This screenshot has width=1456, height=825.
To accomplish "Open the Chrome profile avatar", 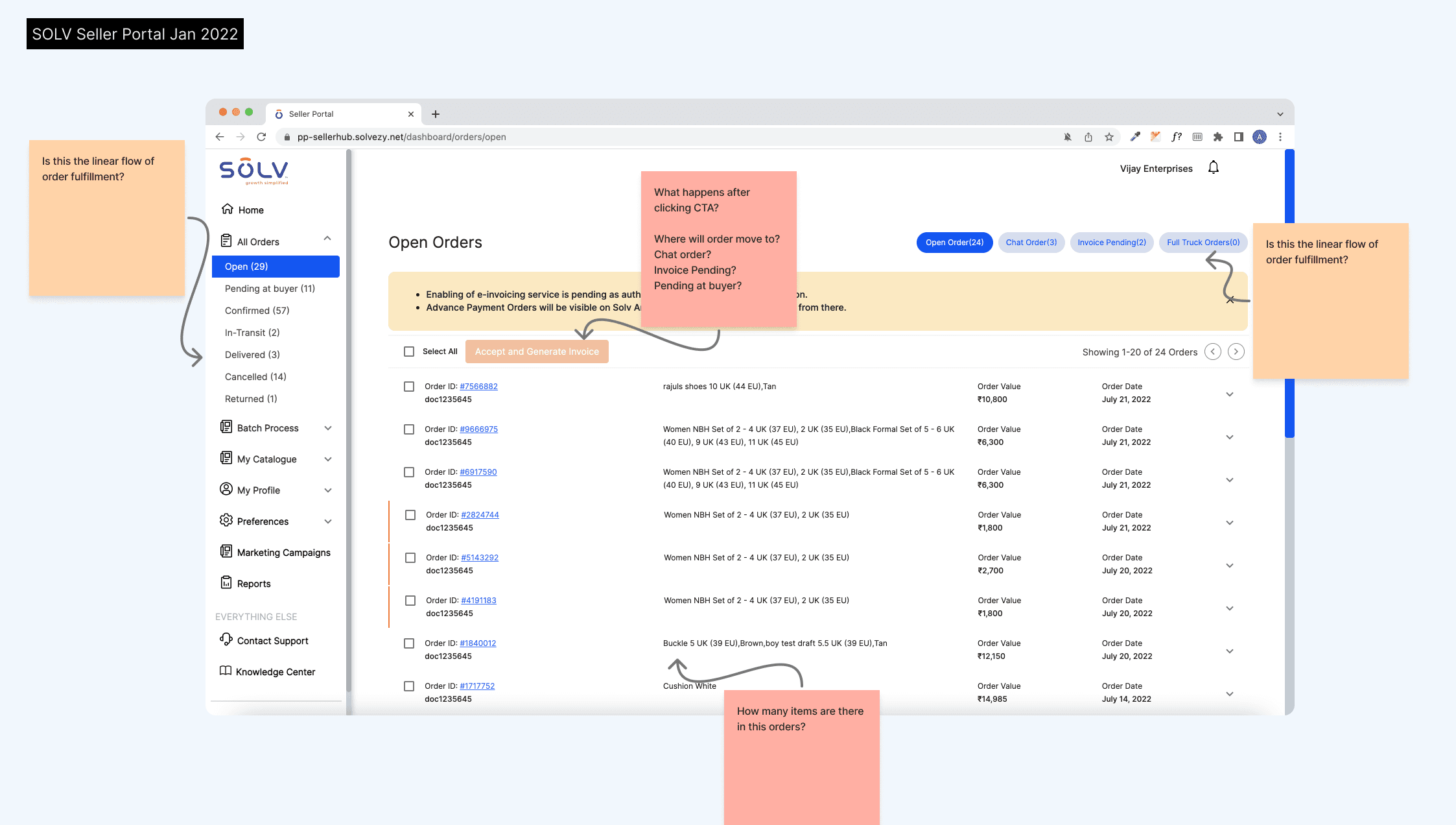I will click(1260, 137).
